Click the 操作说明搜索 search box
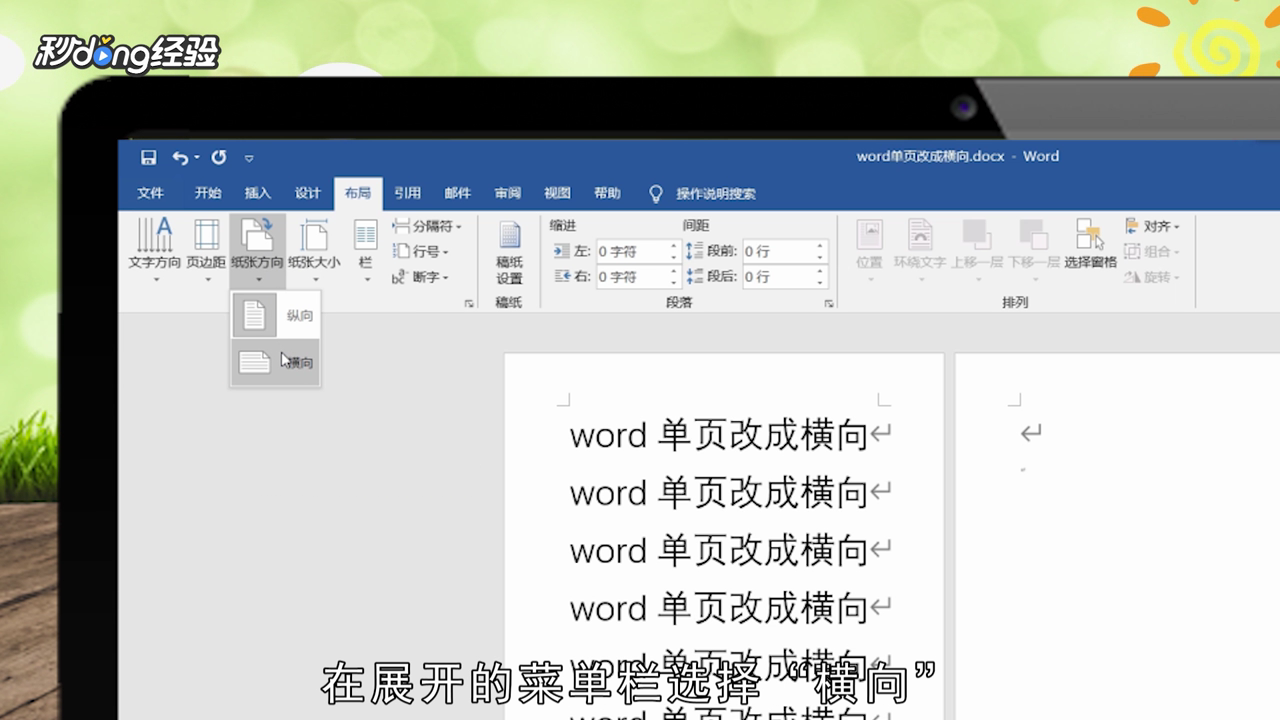Image resolution: width=1280 pixels, height=720 pixels. pos(716,194)
